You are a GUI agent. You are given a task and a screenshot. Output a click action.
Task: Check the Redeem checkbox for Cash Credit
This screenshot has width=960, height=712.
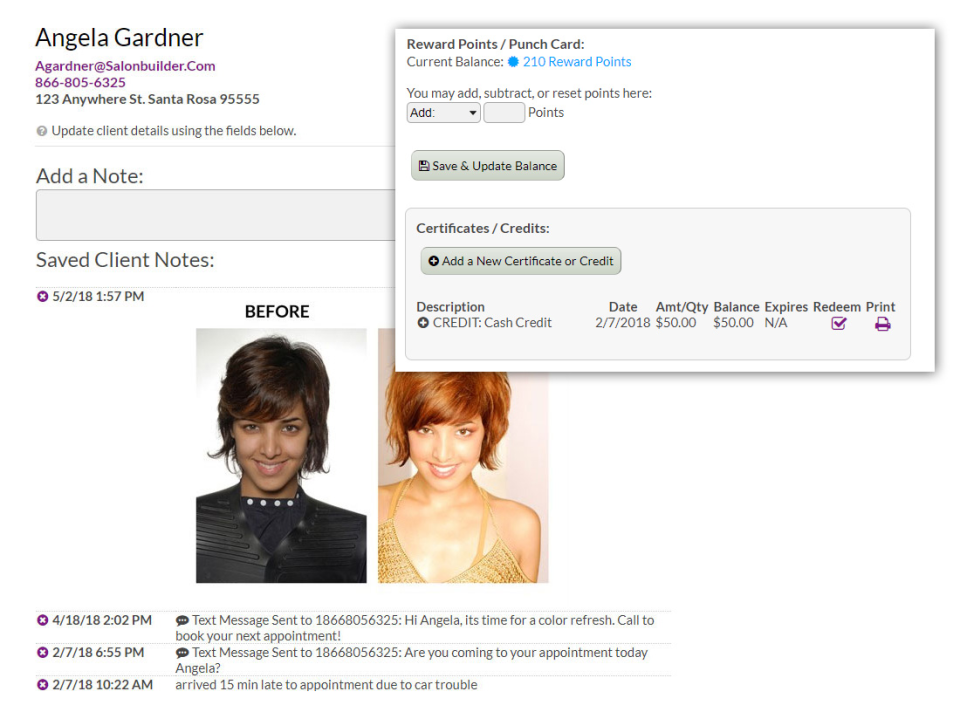(838, 323)
